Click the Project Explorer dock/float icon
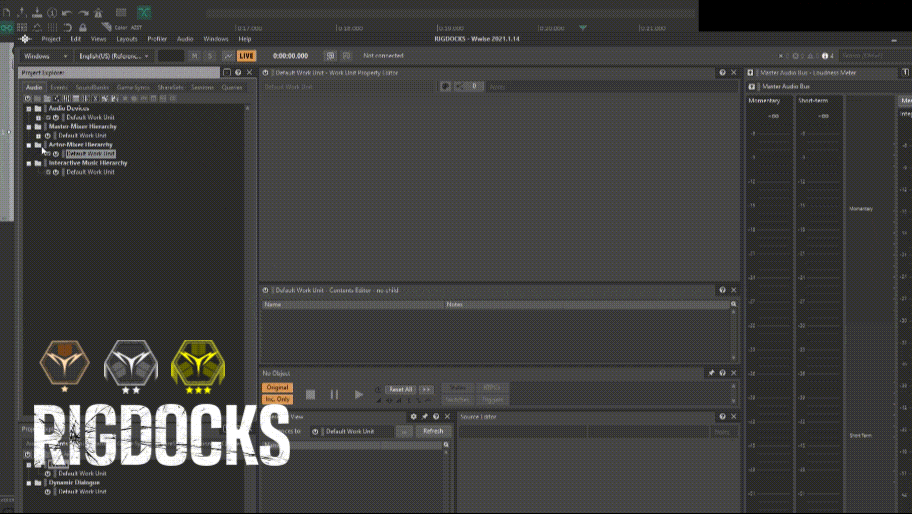The height and width of the screenshot is (514, 912). 227,73
